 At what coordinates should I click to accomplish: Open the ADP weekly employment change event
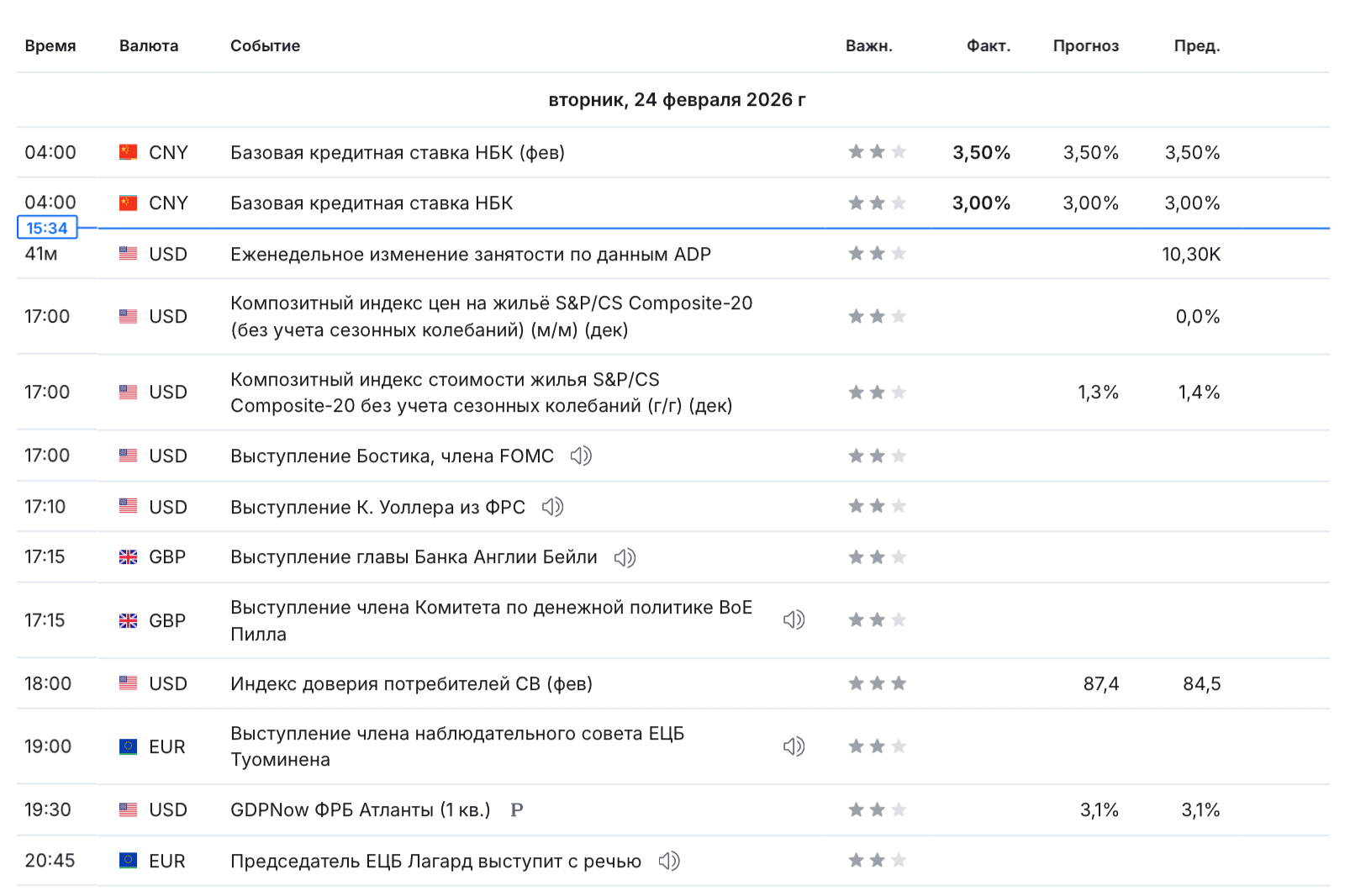(x=470, y=254)
